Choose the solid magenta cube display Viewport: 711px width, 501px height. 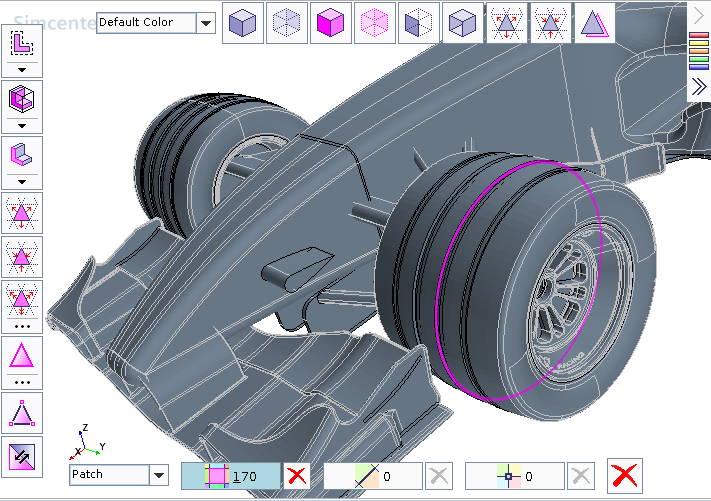[x=331, y=23]
